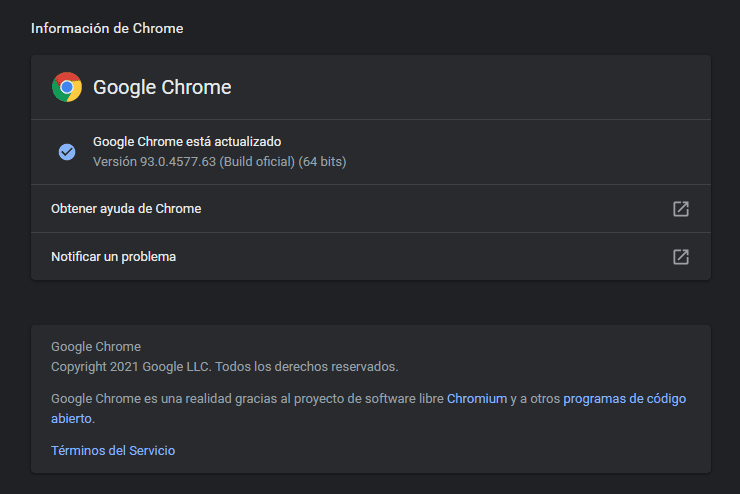This screenshot has height=494, width=740.
Task: Click the Información de Chrome heading
Action: point(107,28)
